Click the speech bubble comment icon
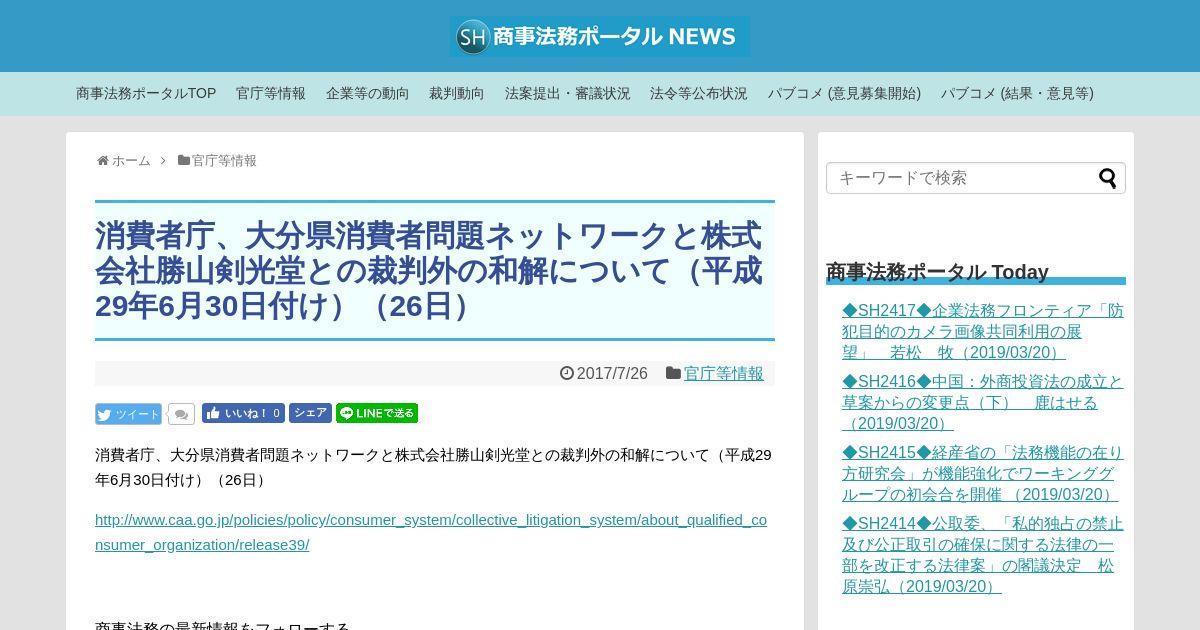Screen dimensions: 1200x630 181,414
